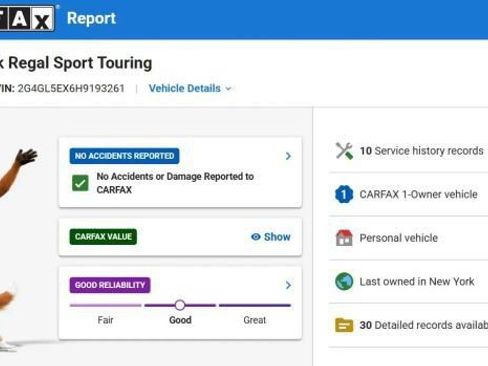Click the reliability slider handle
Viewport: 488px width, 366px height.
coord(180,305)
